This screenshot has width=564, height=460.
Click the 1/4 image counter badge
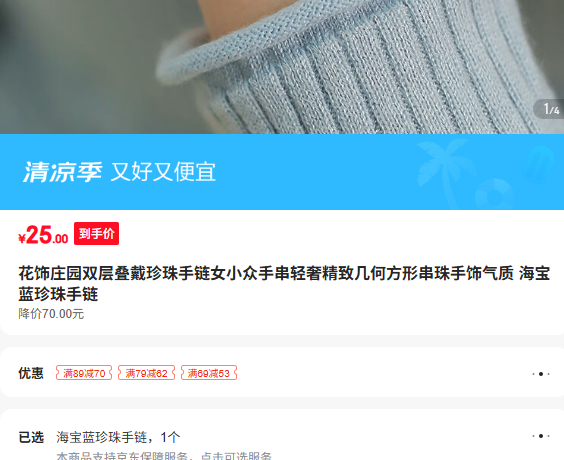[549, 109]
